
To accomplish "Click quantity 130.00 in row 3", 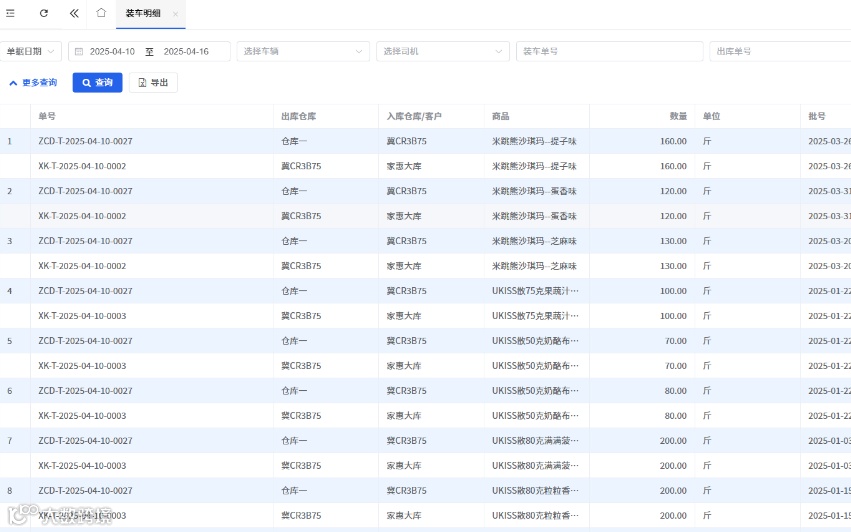I will (x=673, y=241).
